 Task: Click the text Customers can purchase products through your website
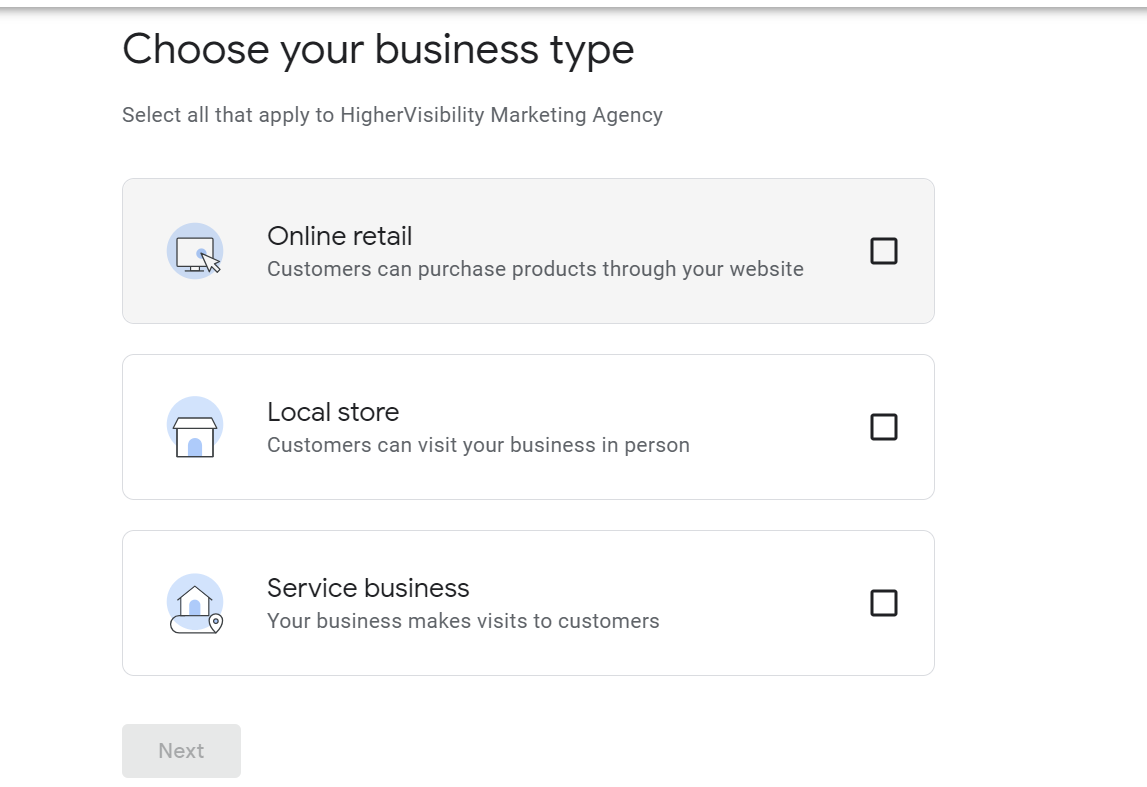[x=535, y=269]
